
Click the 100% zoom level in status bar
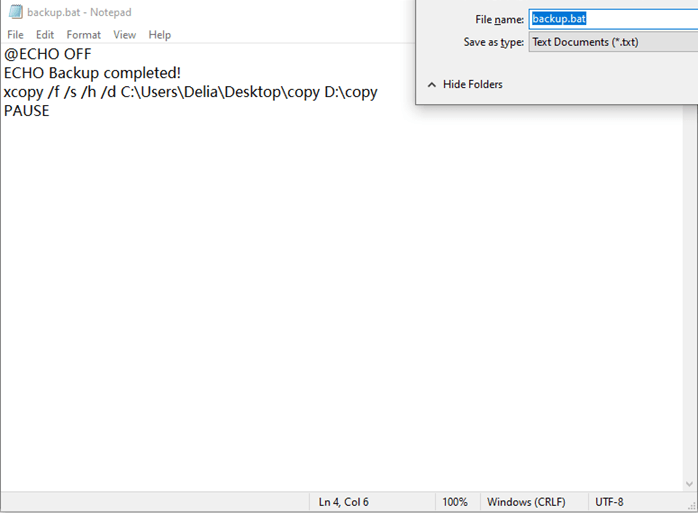coord(455,502)
